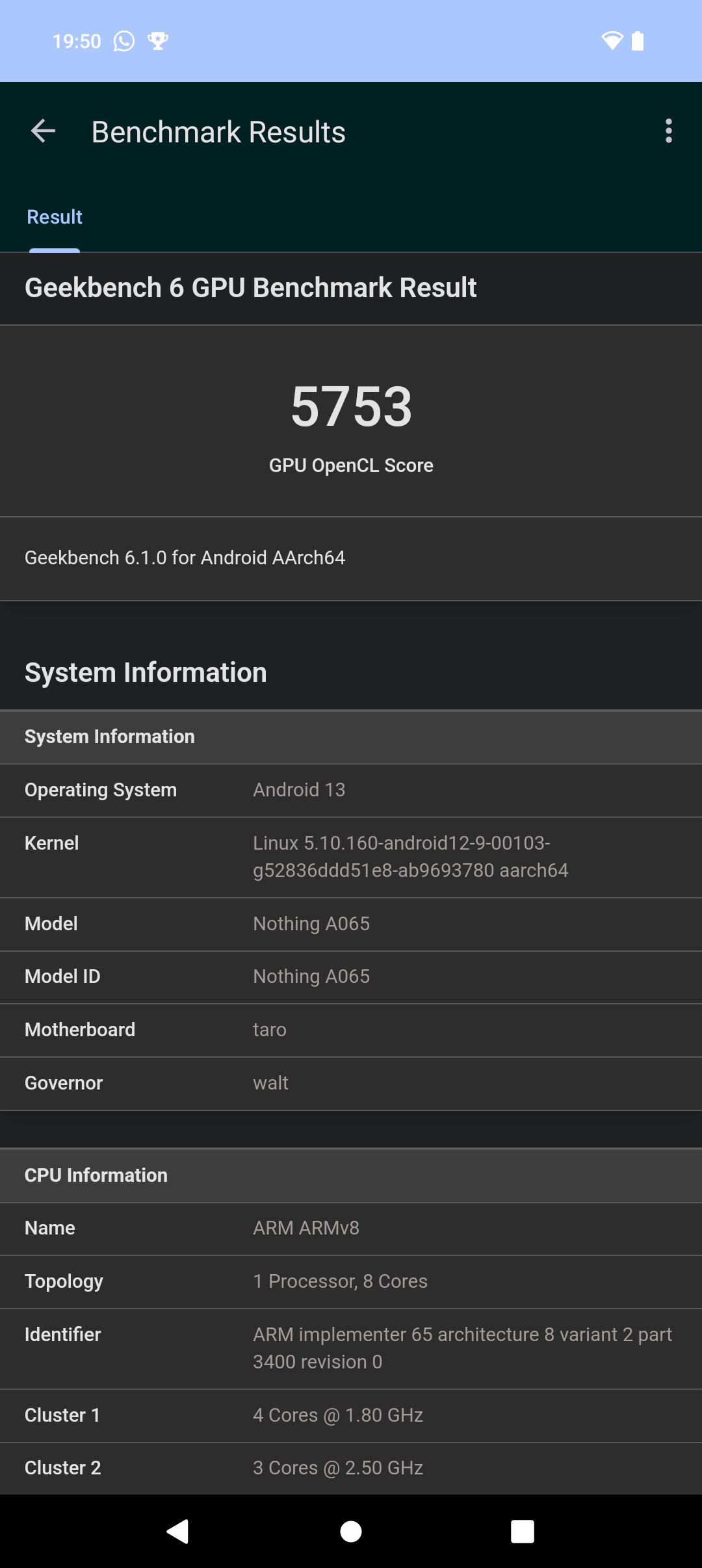702x1568 pixels.
Task: Tap the trophy notification icon in status bar
Action: coord(157,41)
